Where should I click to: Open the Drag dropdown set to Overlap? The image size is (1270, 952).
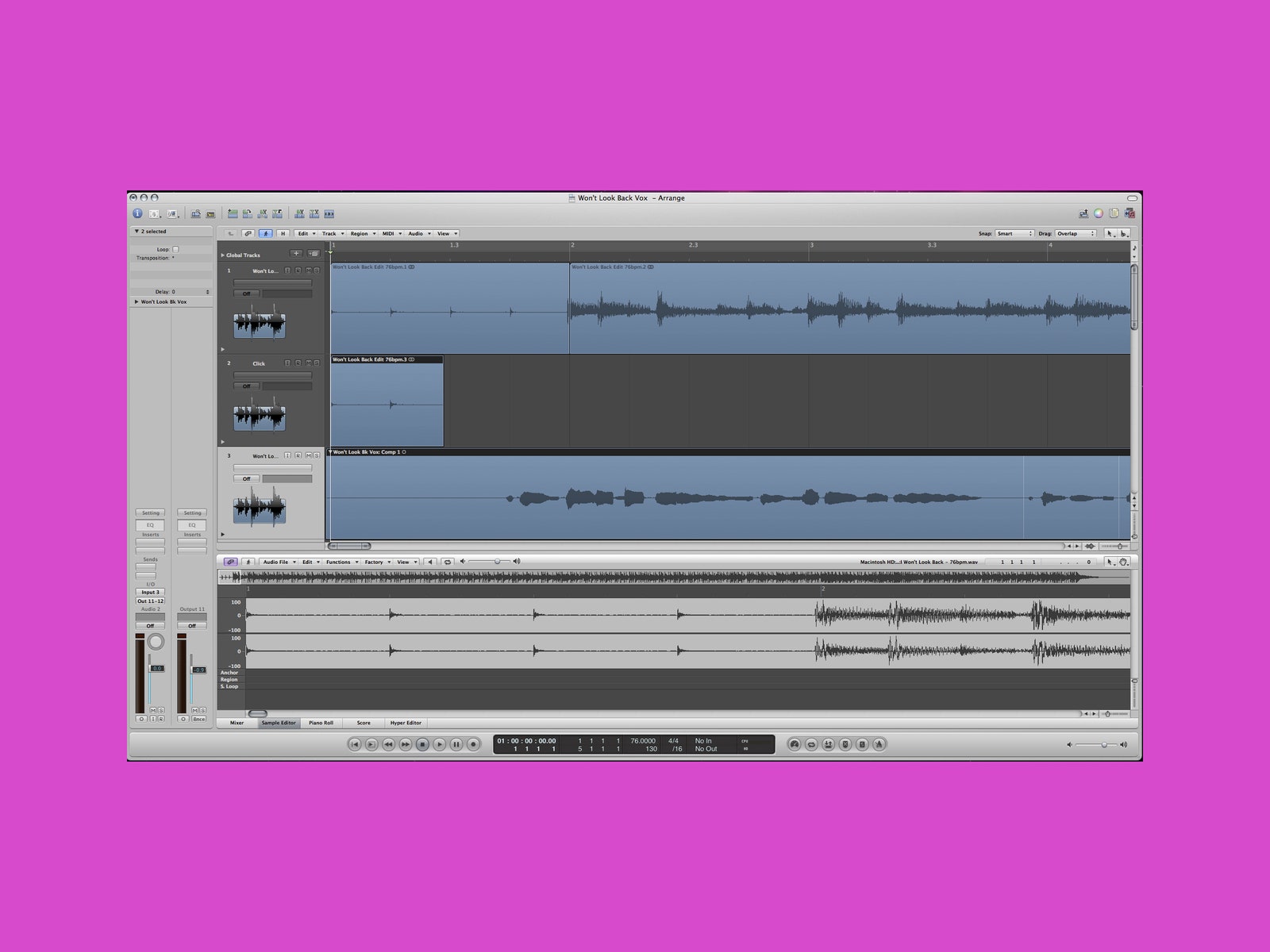point(1075,234)
